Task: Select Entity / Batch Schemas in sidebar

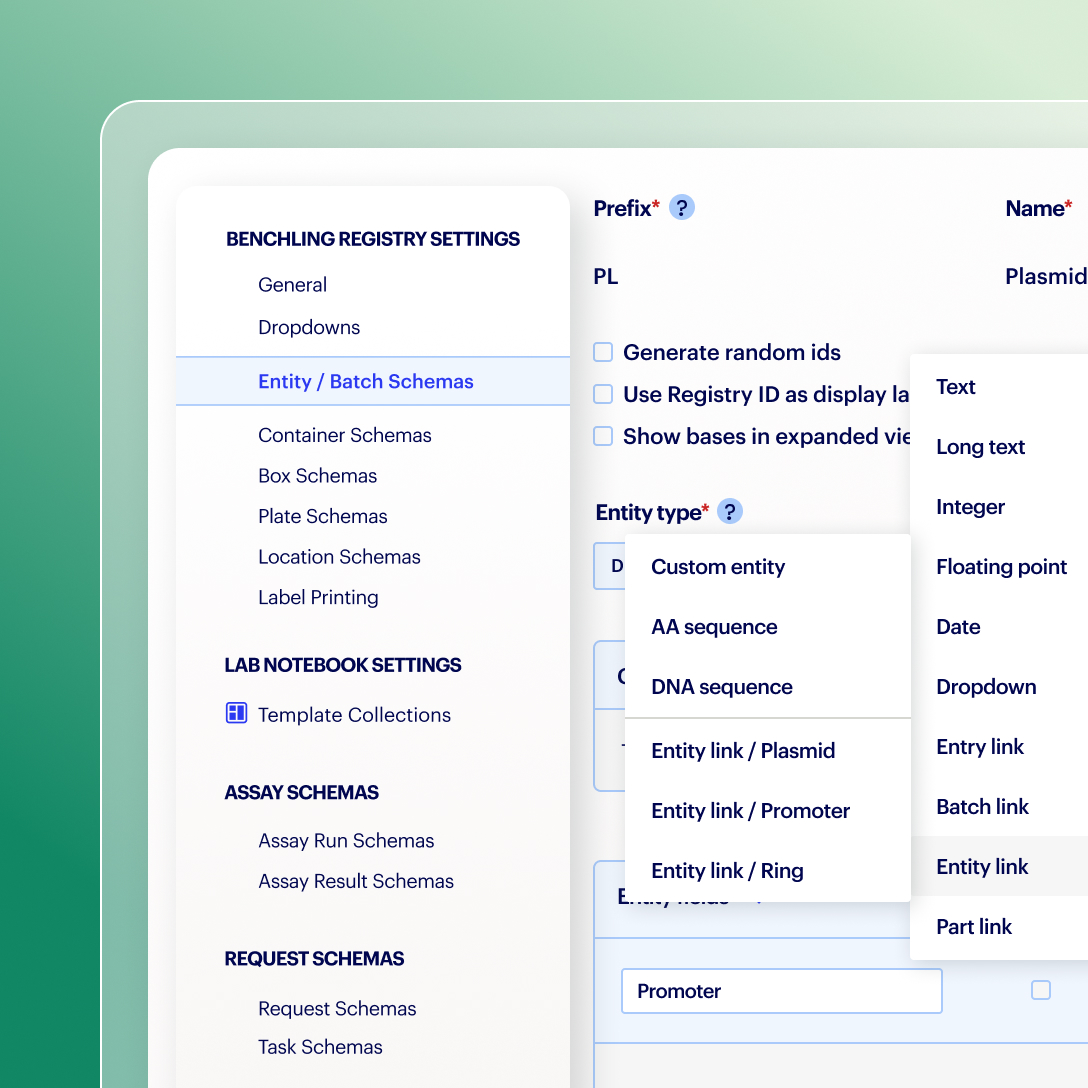Action: (x=373, y=381)
